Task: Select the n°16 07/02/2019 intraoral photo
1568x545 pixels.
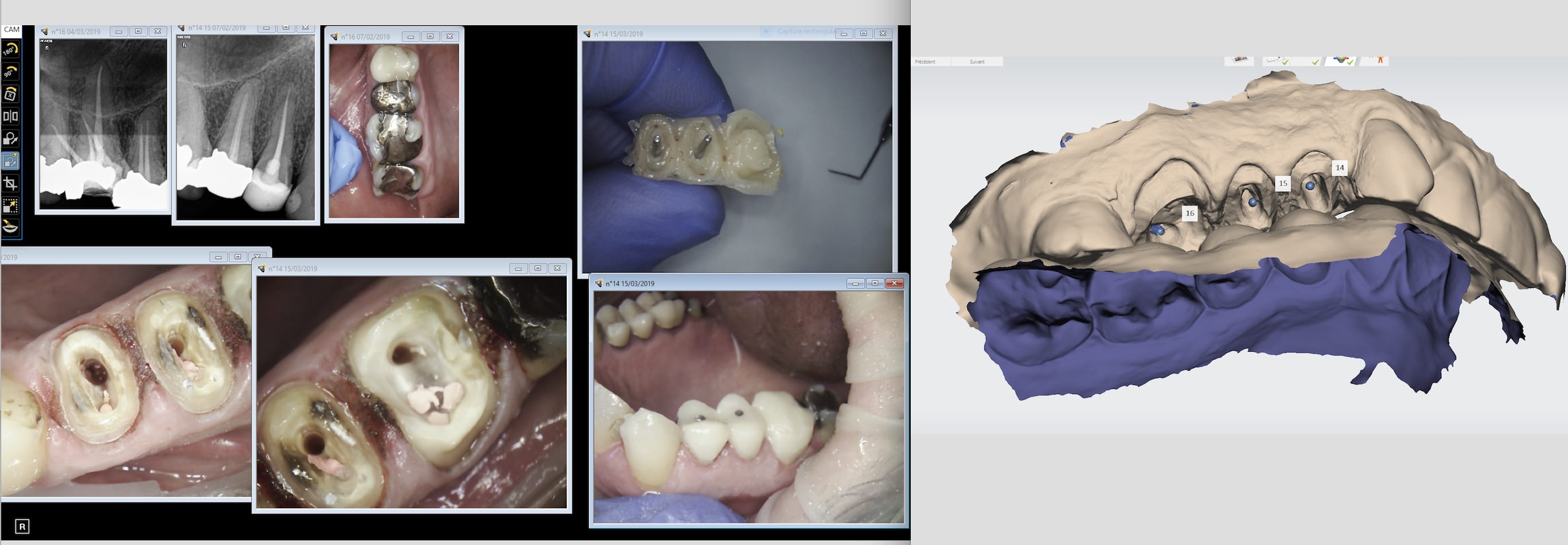Action: point(394,130)
